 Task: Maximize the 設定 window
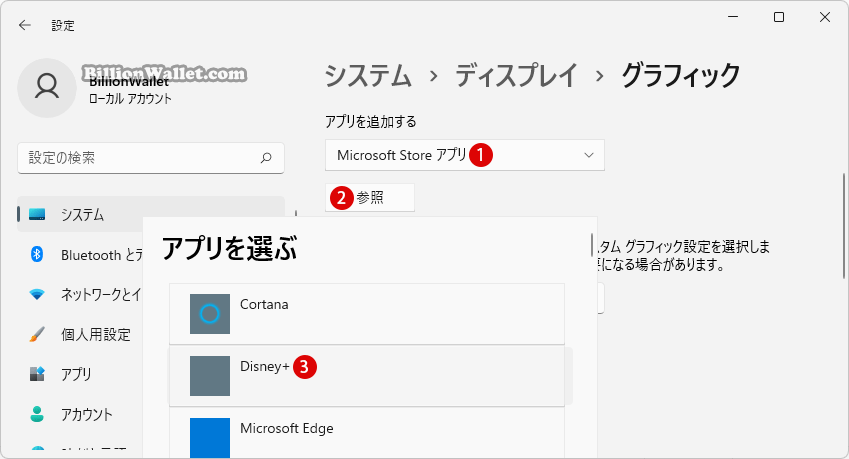click(x=779, y=17)
